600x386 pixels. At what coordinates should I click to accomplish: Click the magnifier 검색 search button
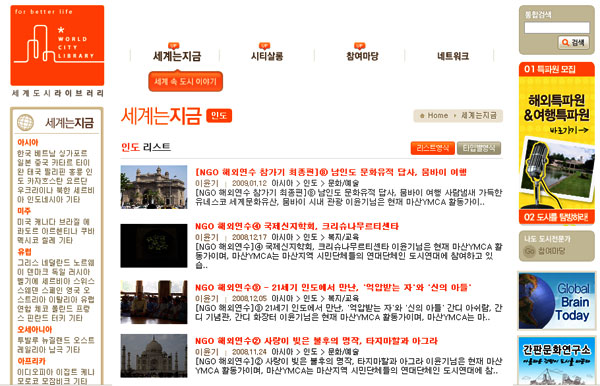[x=573, y=42]
